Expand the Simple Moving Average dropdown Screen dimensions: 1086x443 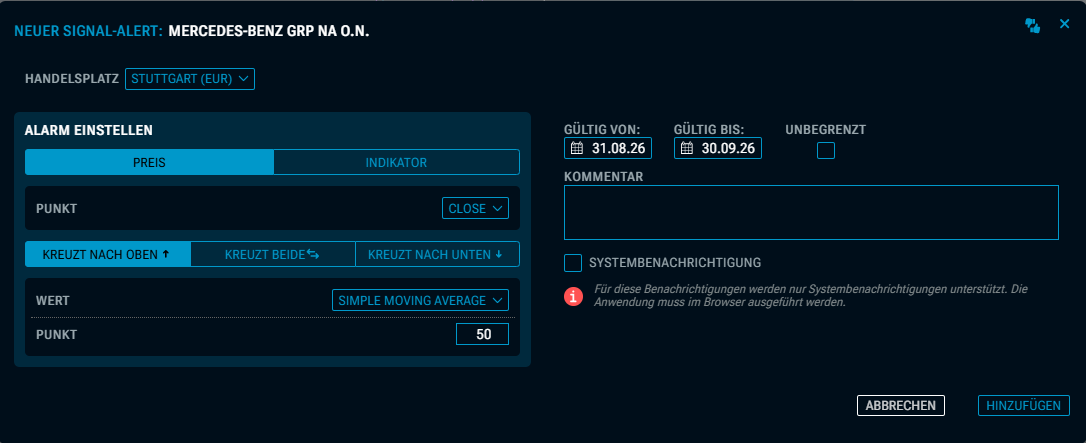click(x=420, y=300)
